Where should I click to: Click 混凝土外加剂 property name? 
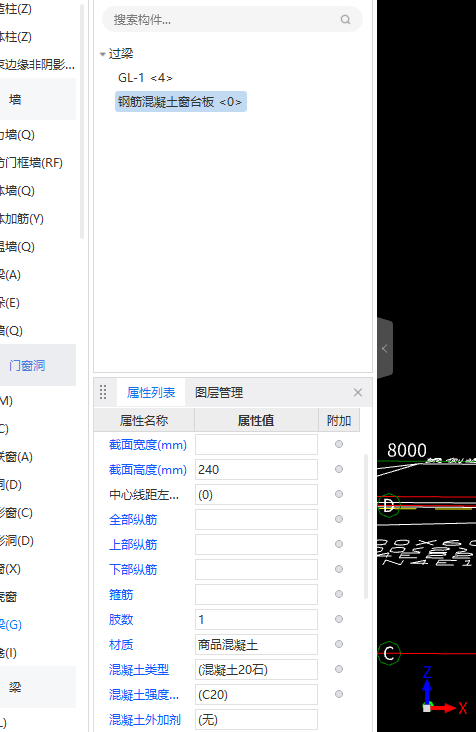(145, 720)
